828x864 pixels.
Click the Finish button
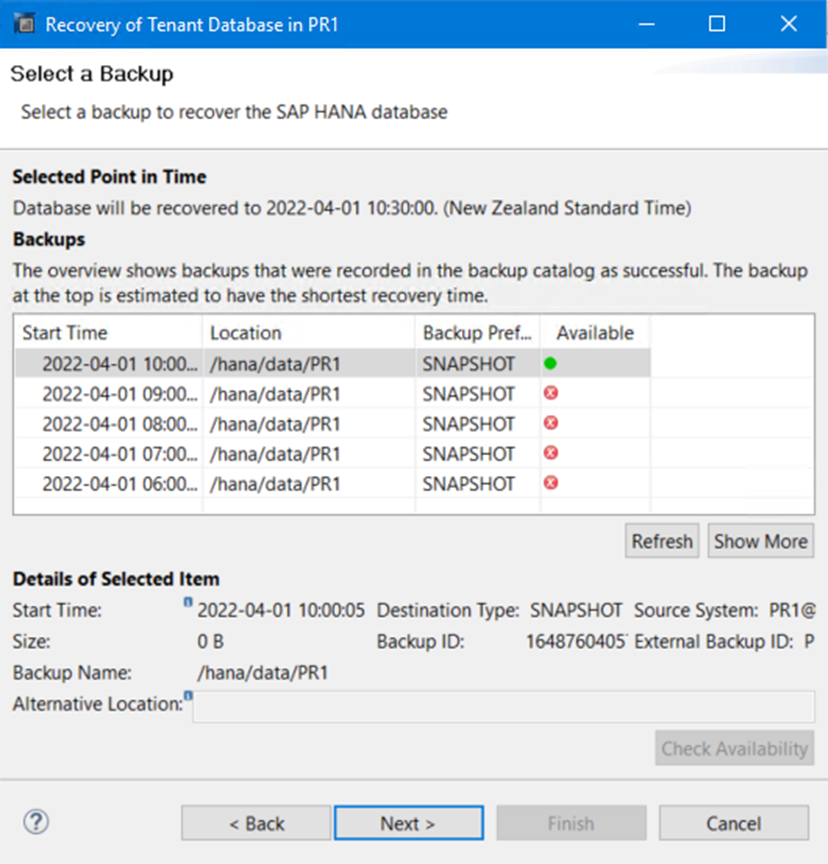[571, 823]
